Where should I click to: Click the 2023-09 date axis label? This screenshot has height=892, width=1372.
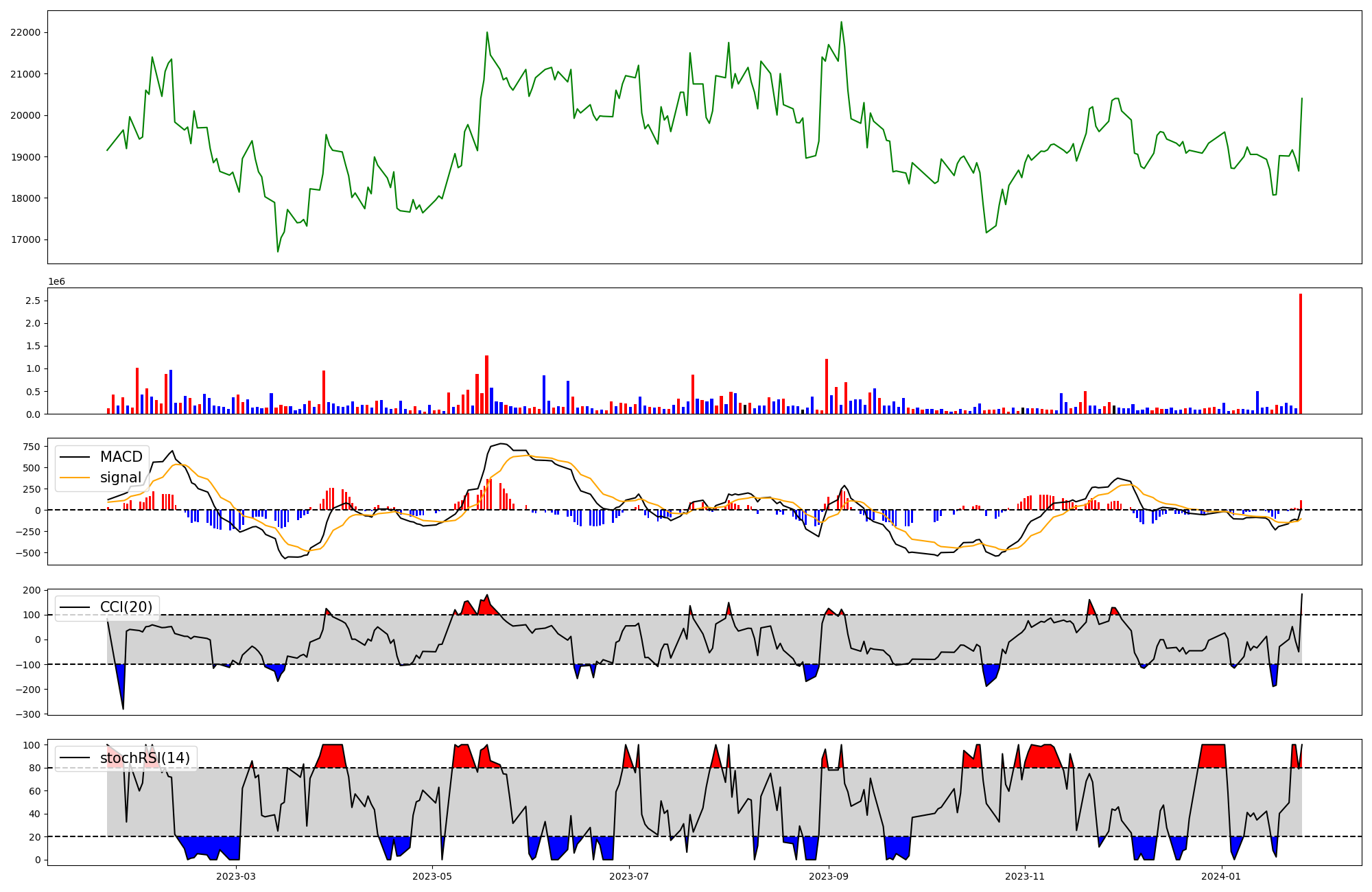829,876
